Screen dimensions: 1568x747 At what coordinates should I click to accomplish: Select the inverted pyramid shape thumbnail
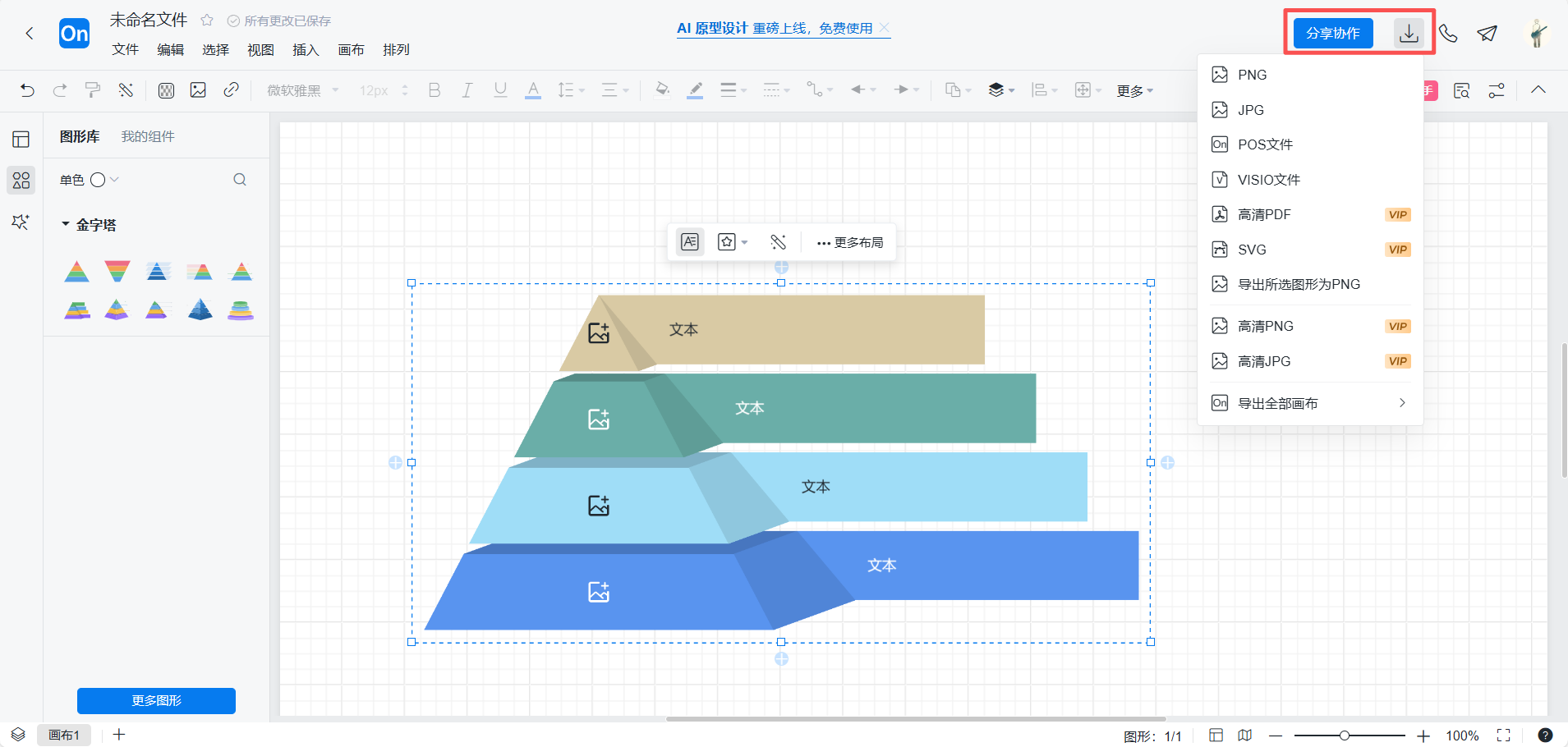[117, 271]
